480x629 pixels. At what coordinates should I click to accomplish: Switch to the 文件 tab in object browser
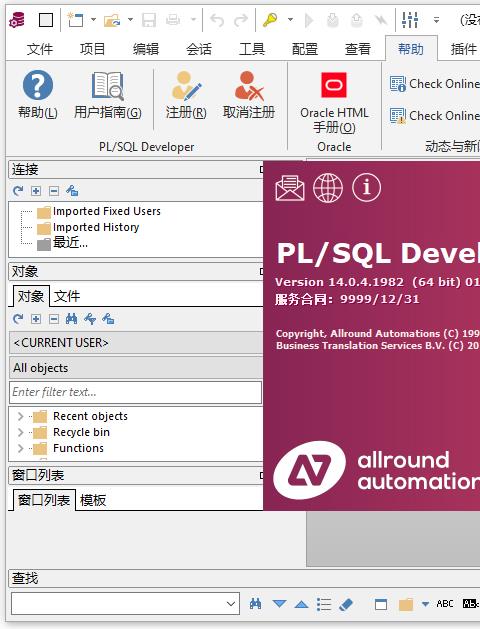click(67, 296)
